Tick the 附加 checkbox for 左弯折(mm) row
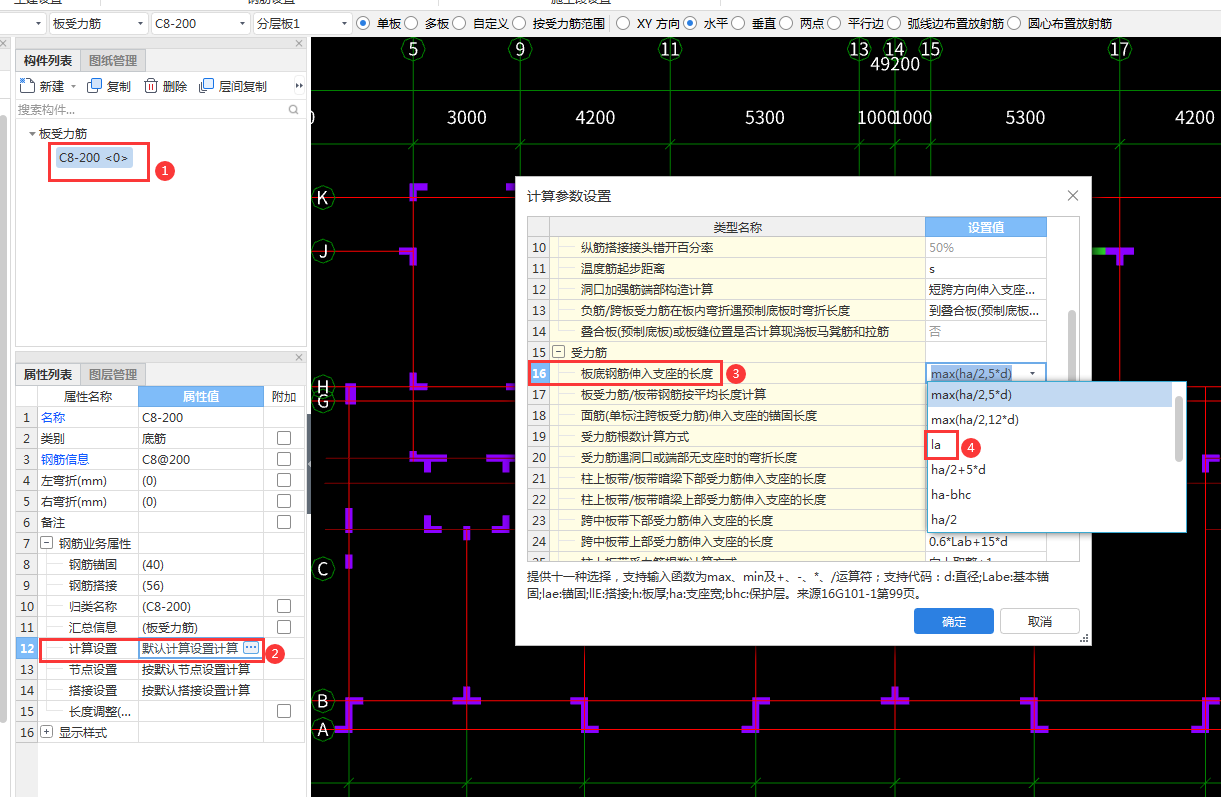 [x=284, y=480]
